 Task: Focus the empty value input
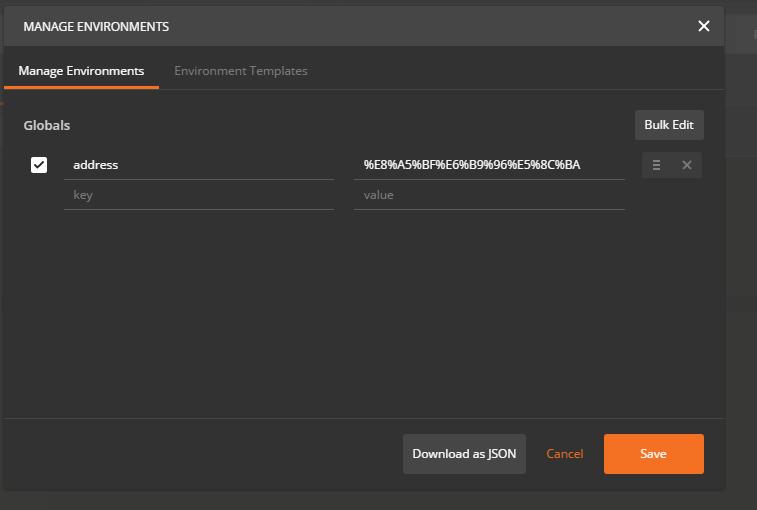pyautogui.click(x=489, y=195)
